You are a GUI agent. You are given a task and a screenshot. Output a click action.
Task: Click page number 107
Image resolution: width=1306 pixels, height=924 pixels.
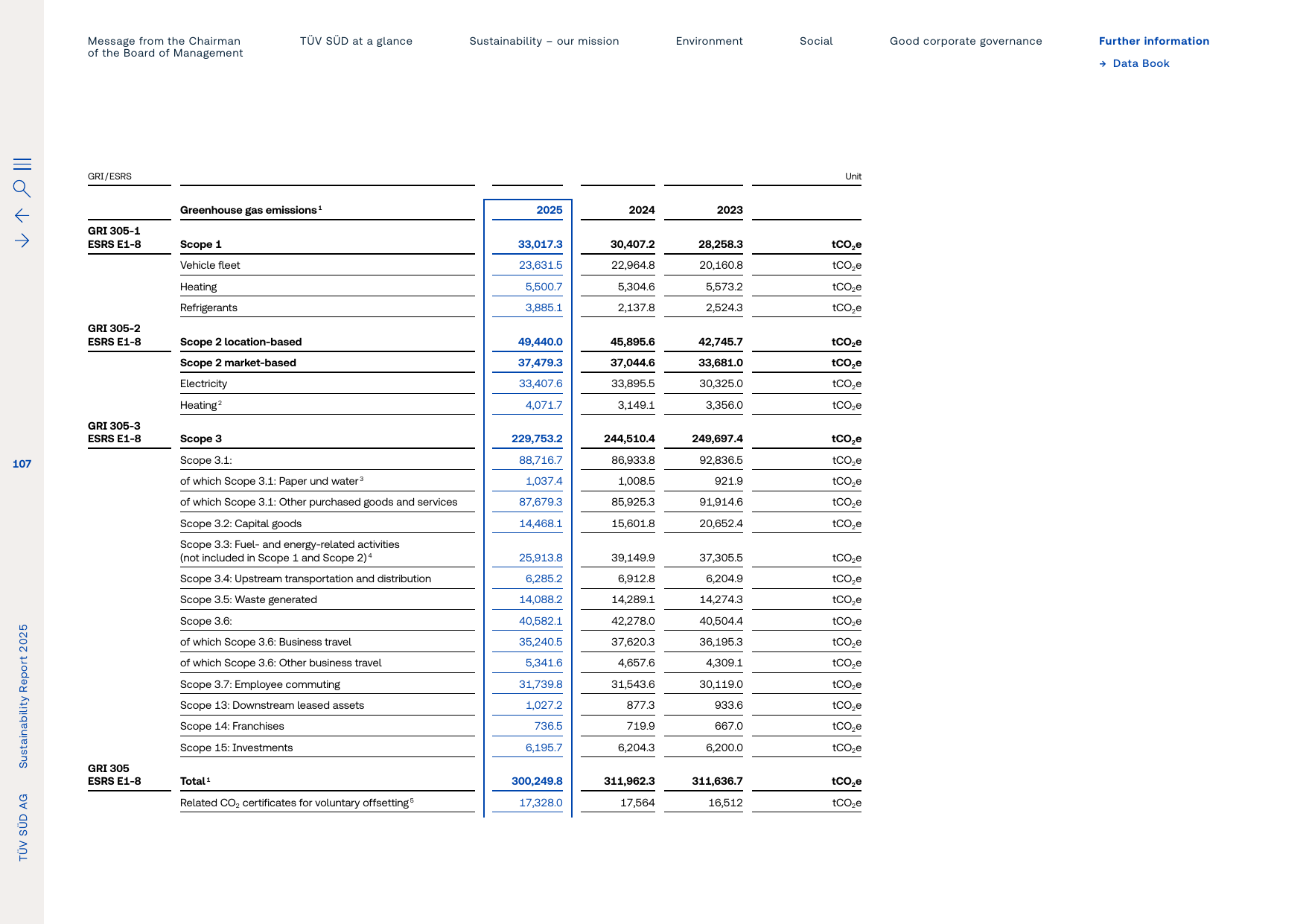(22, 464)
